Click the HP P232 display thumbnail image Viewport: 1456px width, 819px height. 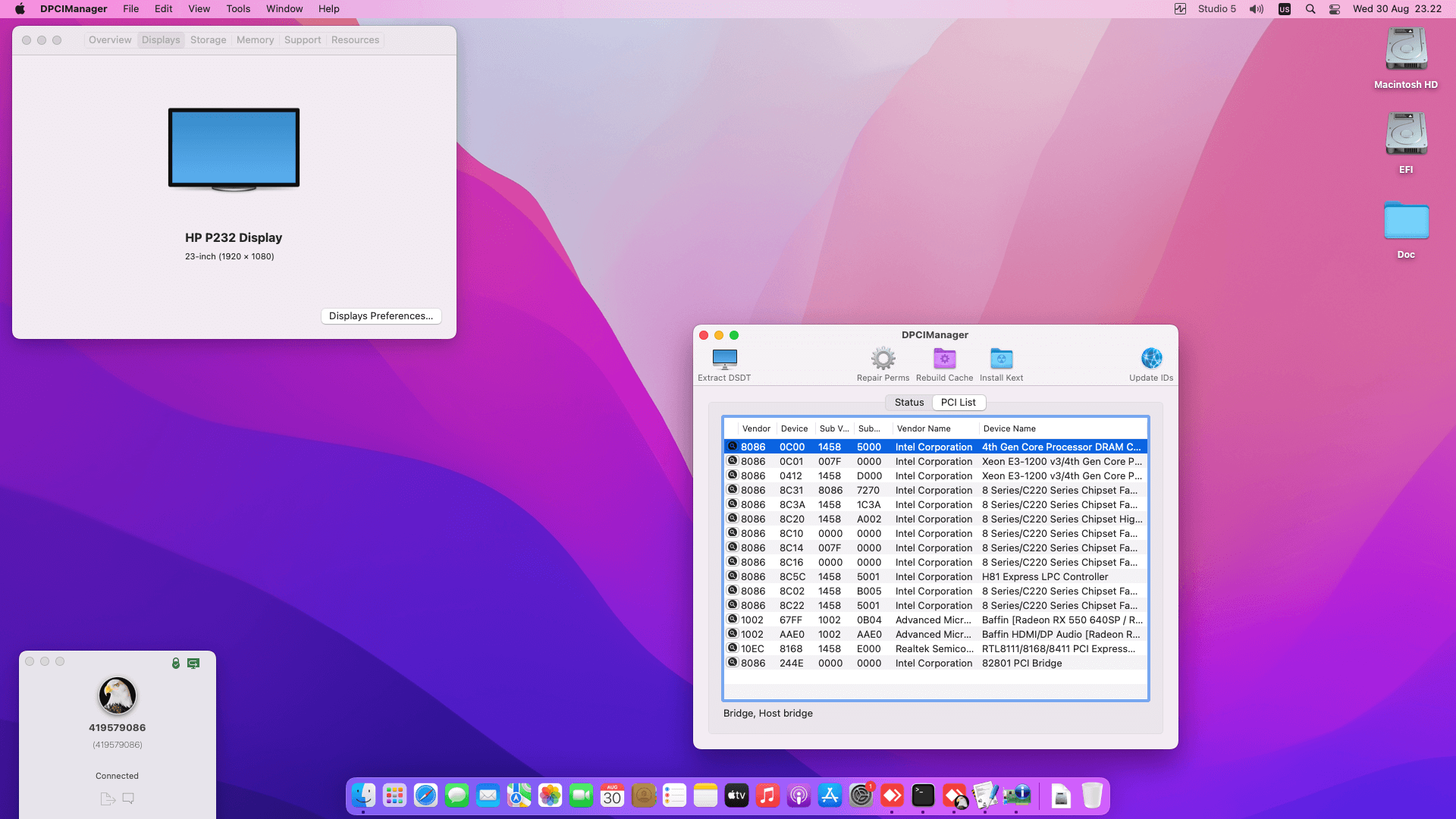pos(234,149)
